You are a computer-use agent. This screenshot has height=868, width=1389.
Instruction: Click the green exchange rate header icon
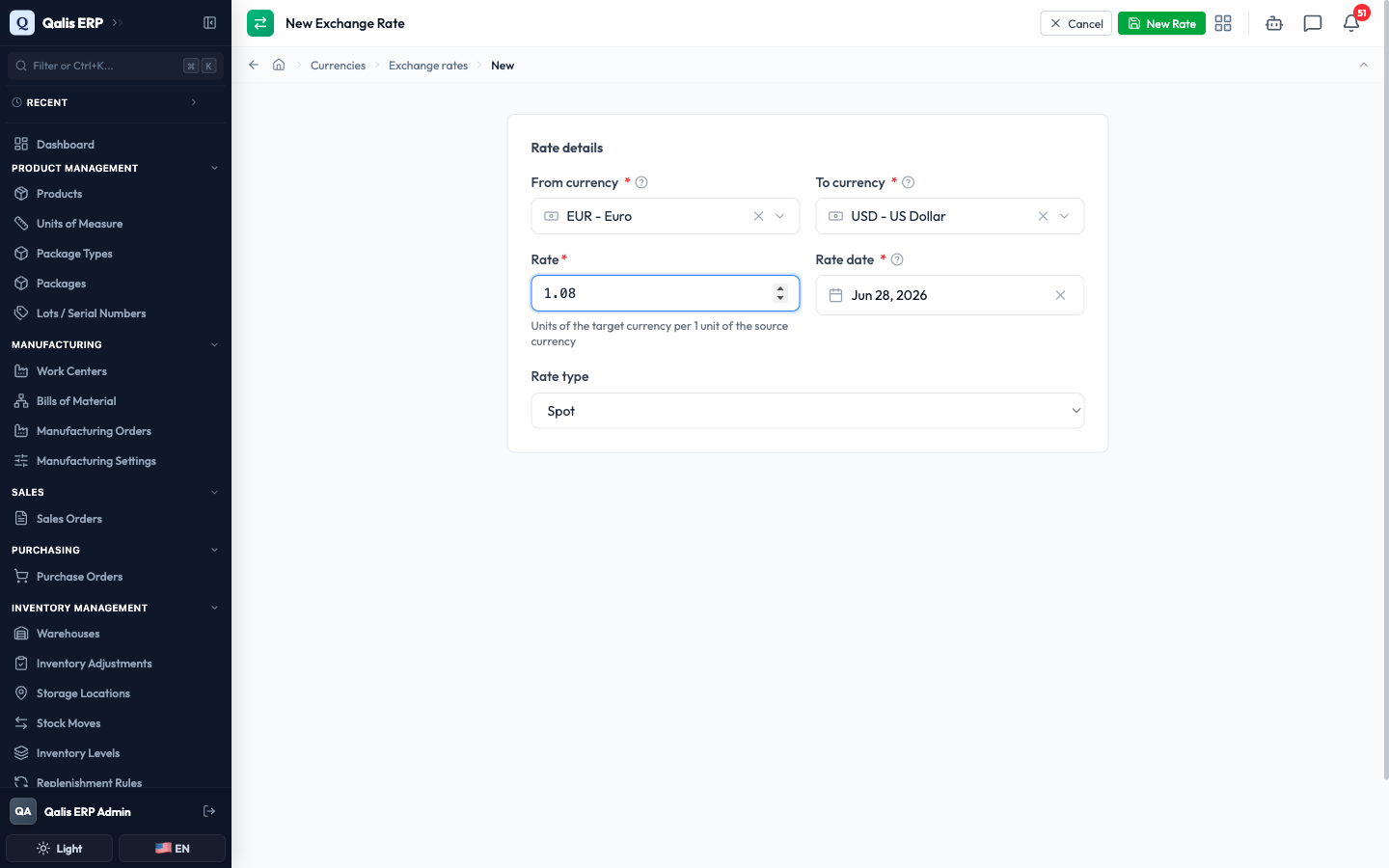260,23
